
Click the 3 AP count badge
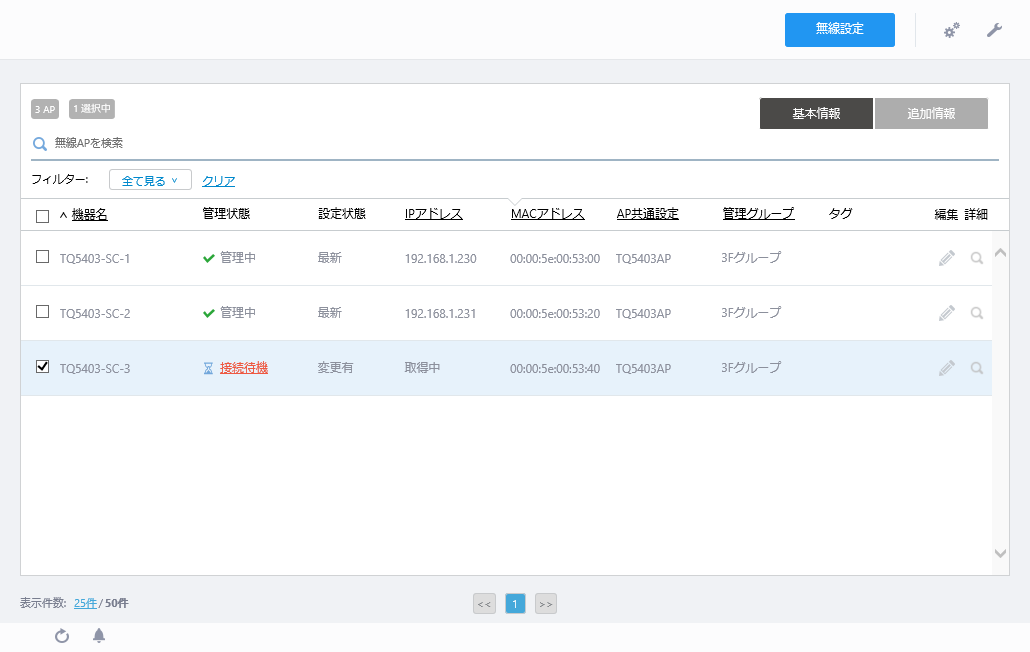pyautogui.click(x=45, y=109)
